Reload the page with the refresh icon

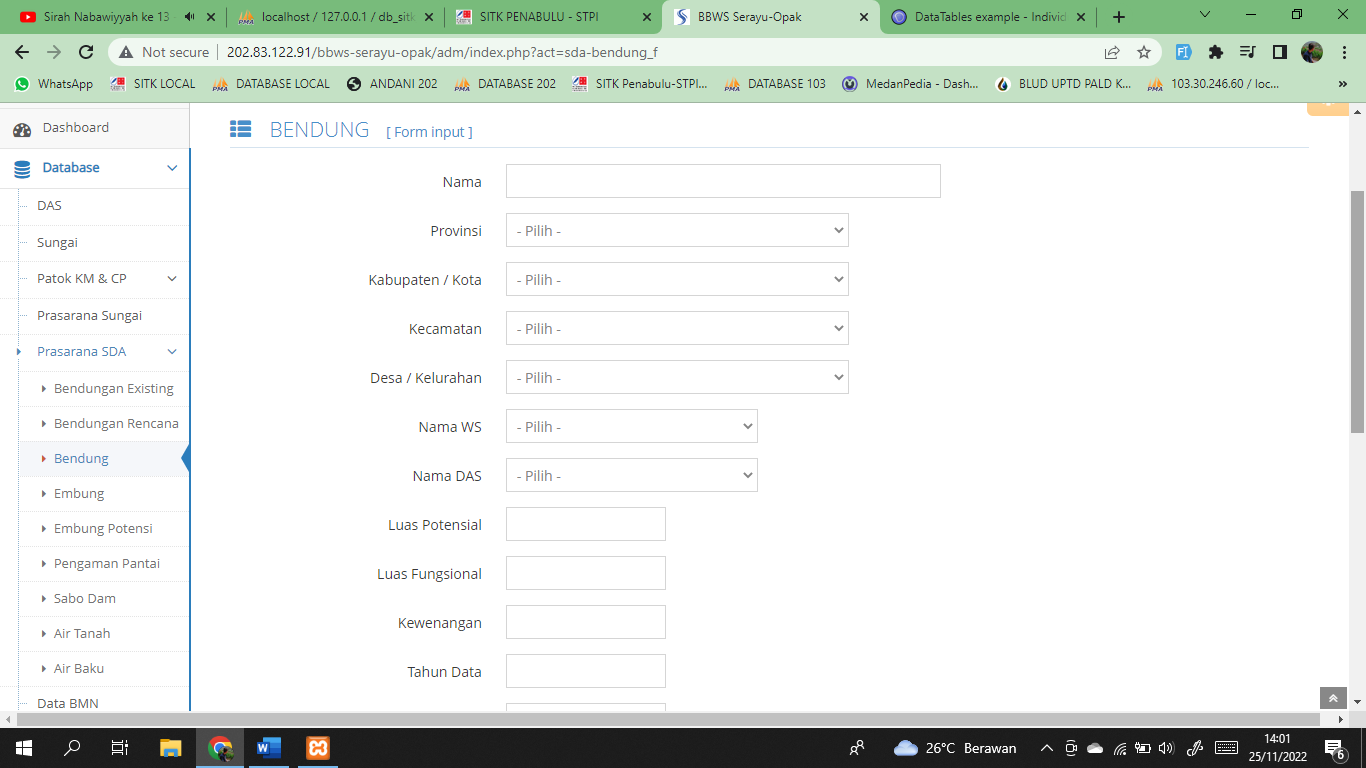pos(86,52)
